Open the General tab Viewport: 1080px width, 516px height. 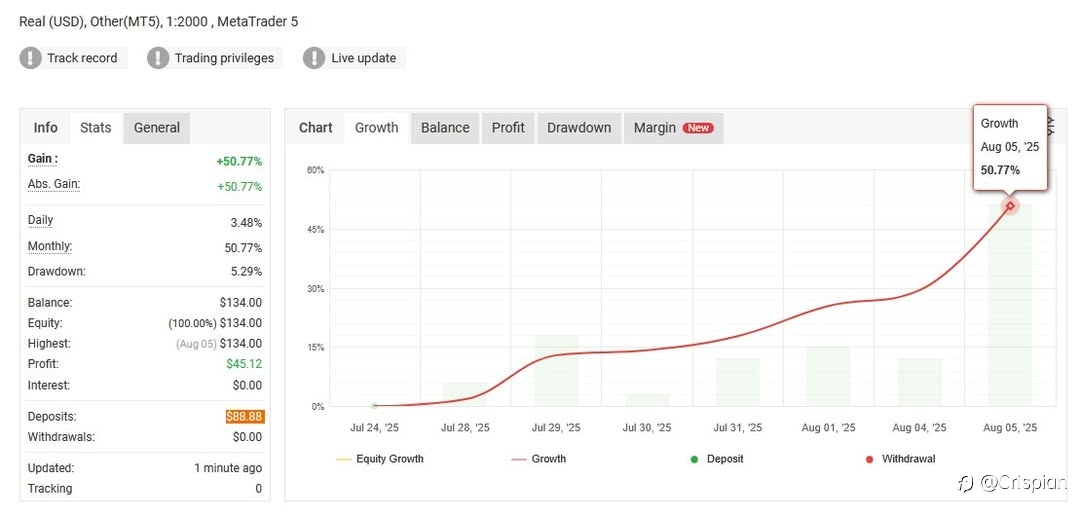click(x=156, y=128)
